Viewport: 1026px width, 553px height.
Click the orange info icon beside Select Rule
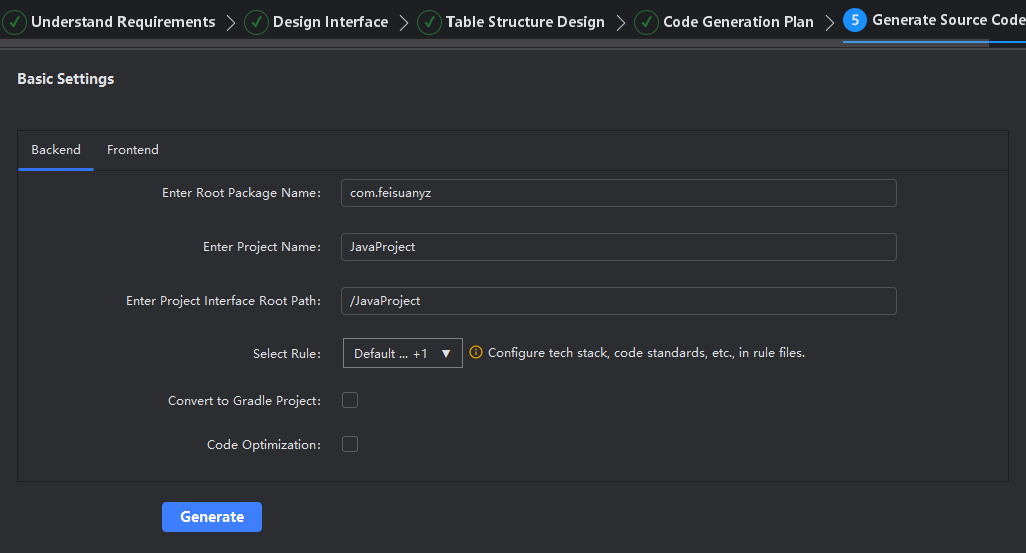(x=476, y=353)
